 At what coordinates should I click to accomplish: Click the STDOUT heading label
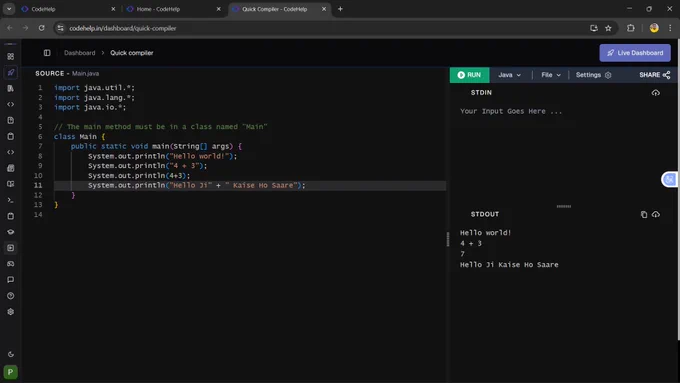(484, 214)
